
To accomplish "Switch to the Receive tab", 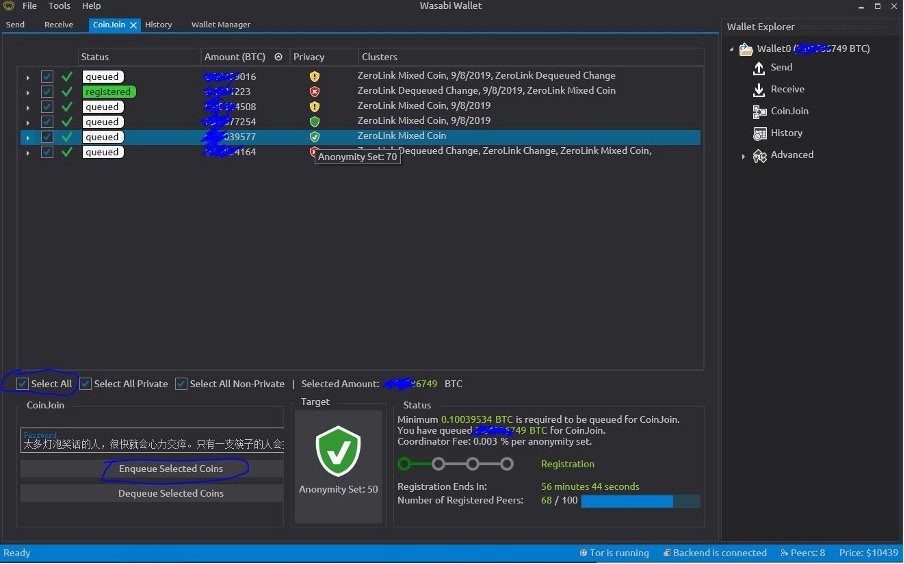I will point(58,24).
